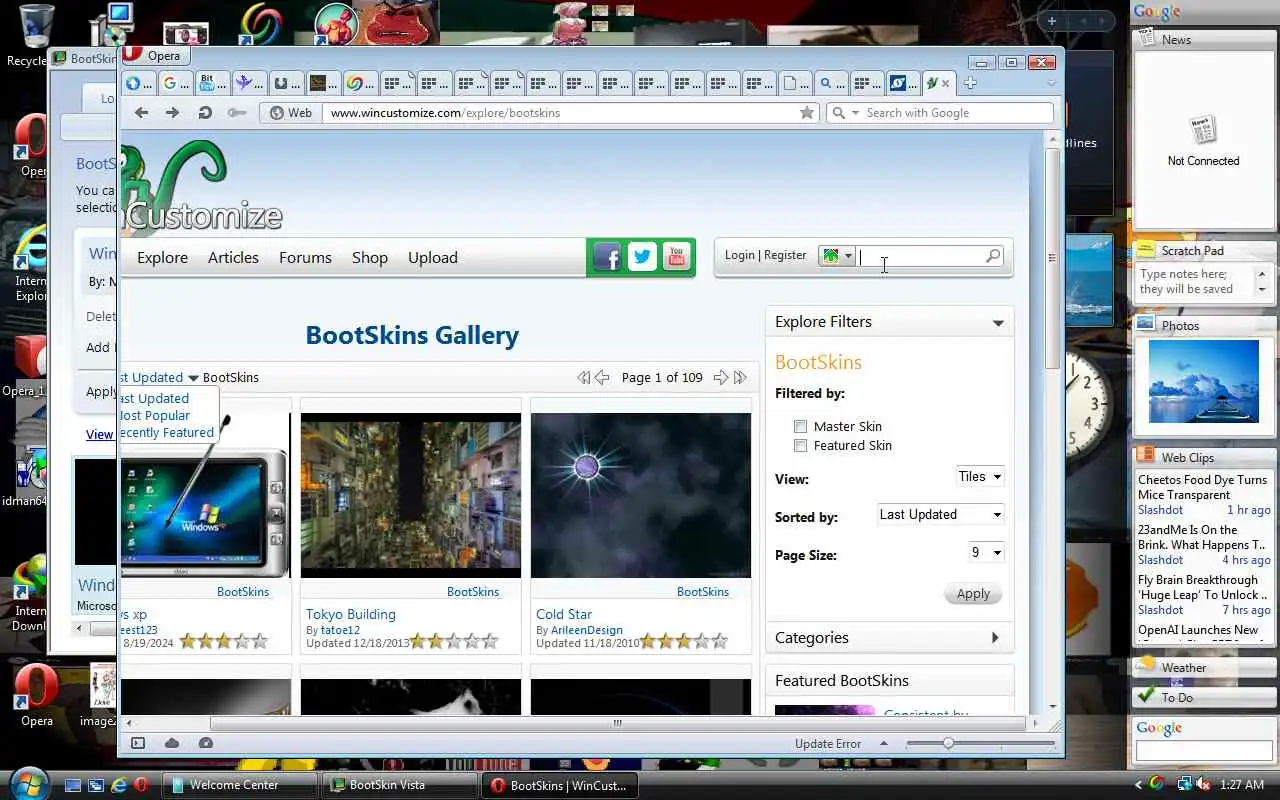1280x800 pixels.
Task: Open the password wand key icon
Action: click(236, 113)
